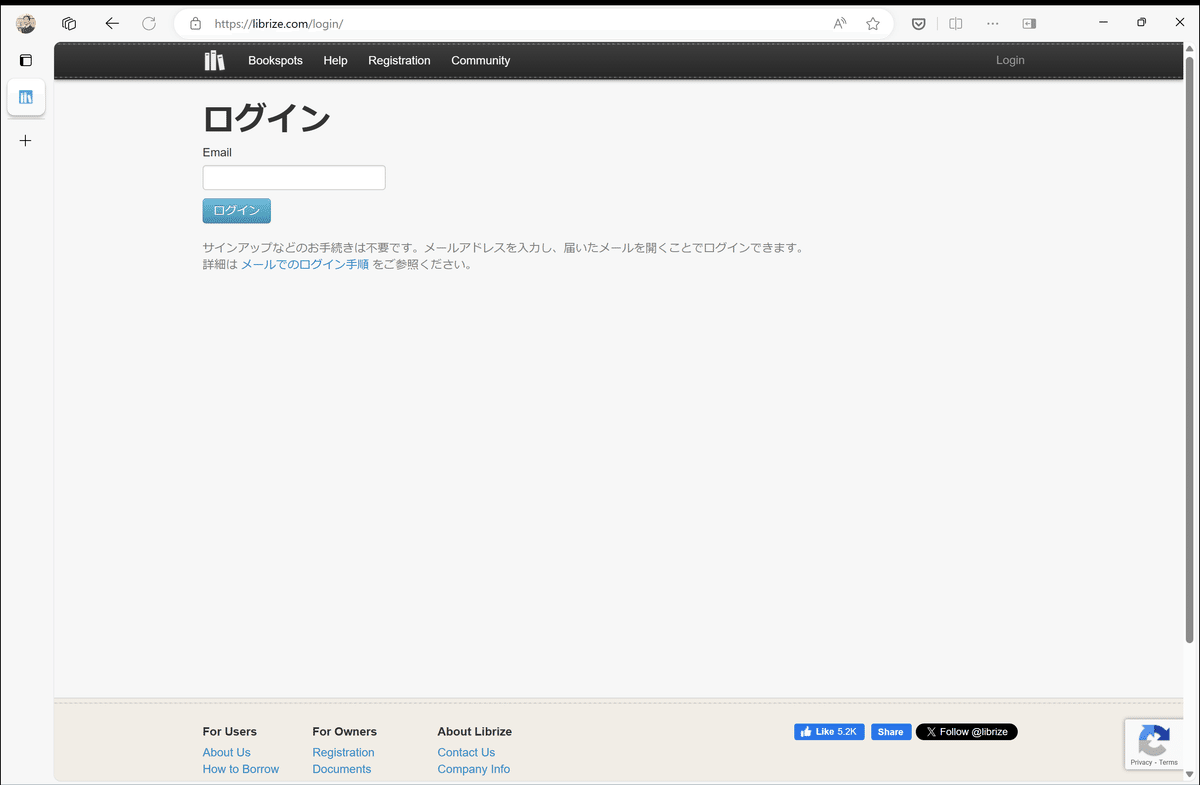Click the X Follow @librize button
Image resolution: width=1200 pixels, height=785 pixels.
pos(967,732)
